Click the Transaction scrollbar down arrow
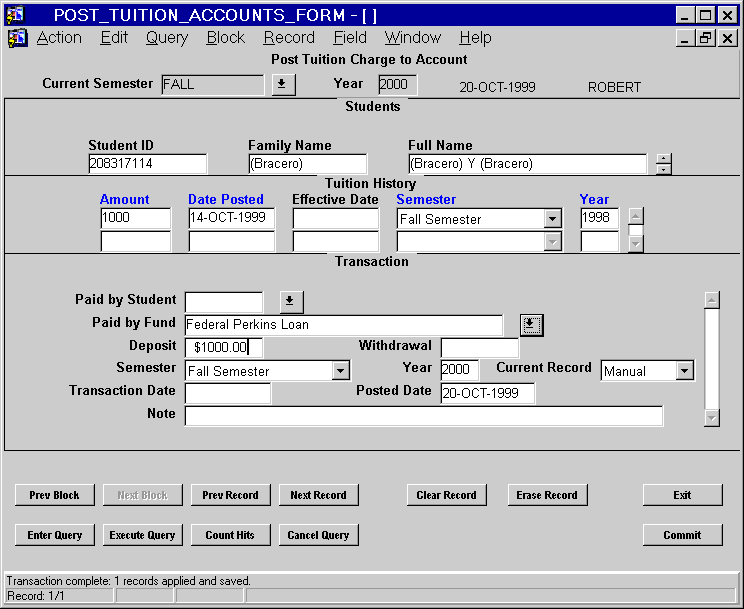 [x=712, y=418]
